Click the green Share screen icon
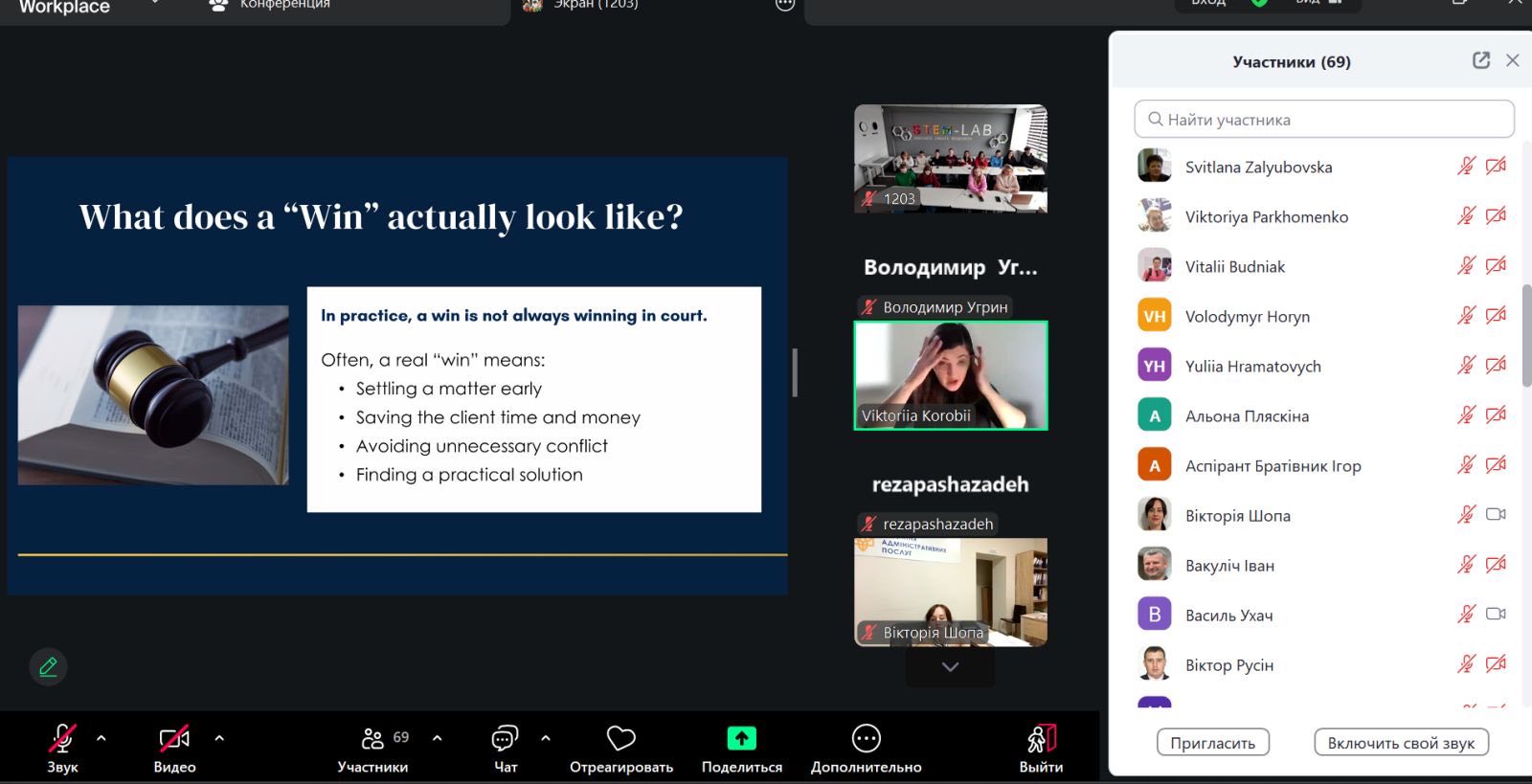The image size is (1532, 784). (x=741, y=738)
